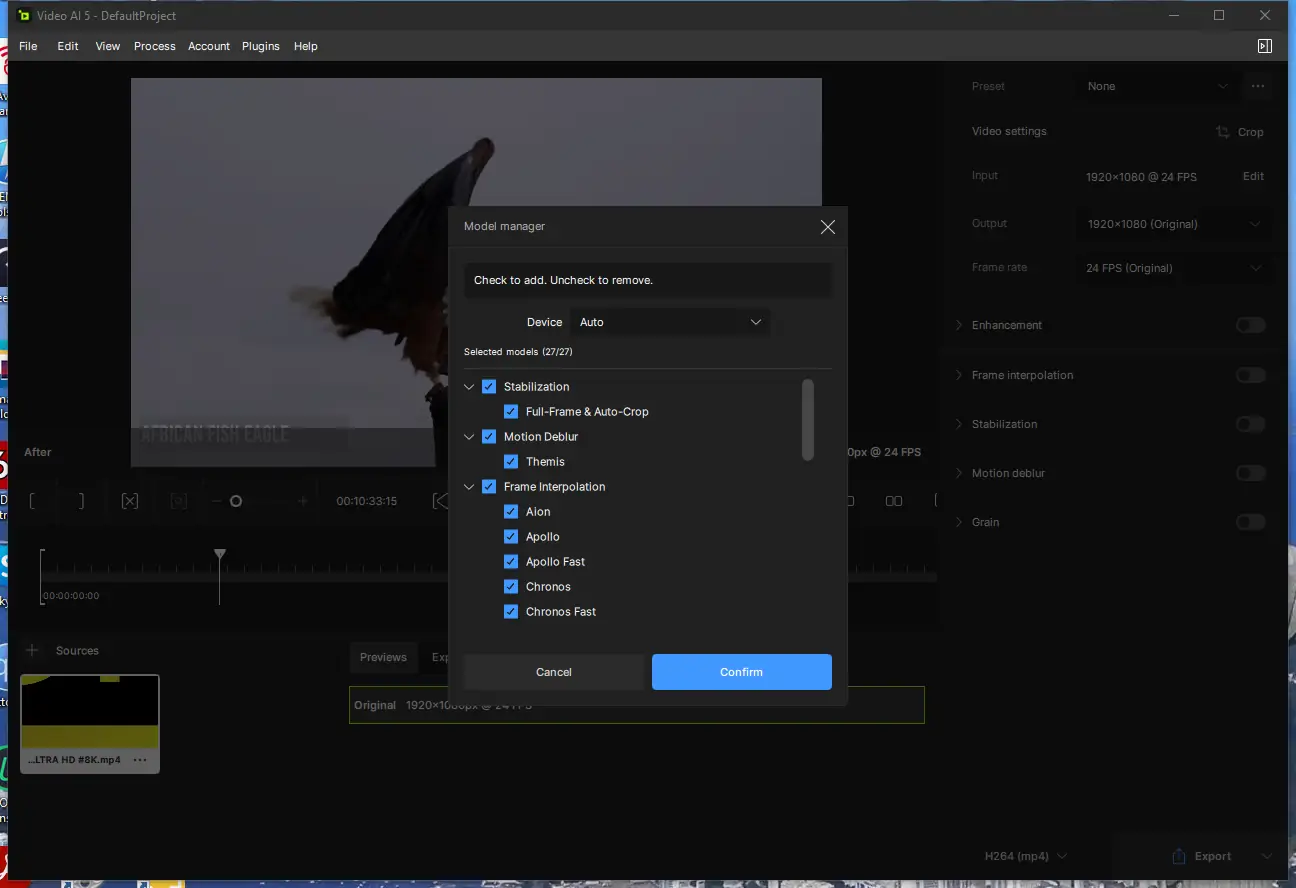This screenshot has height=888, width=1296.
Task: Click the Export share icon
Action: pyautogui.click(x=1178, y=856)
